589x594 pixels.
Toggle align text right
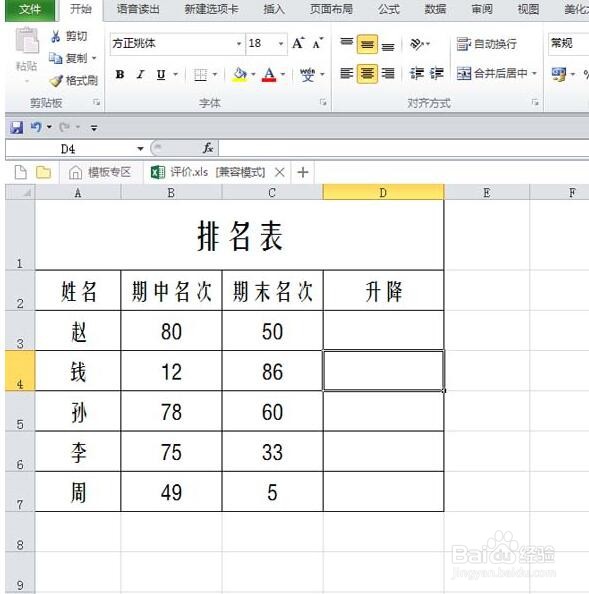[x=388, y=73]
